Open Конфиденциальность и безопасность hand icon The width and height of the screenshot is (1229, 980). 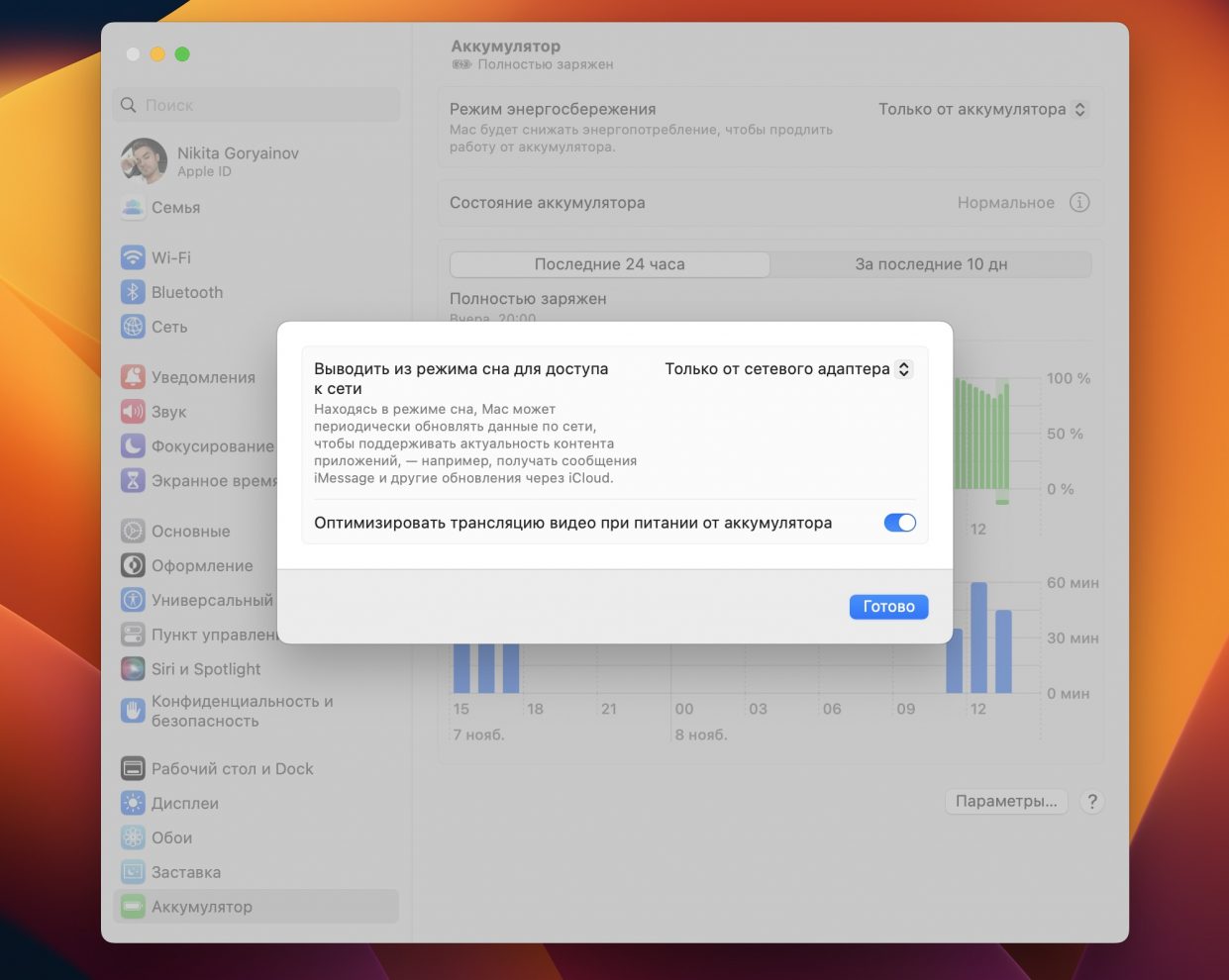(133, 711)
